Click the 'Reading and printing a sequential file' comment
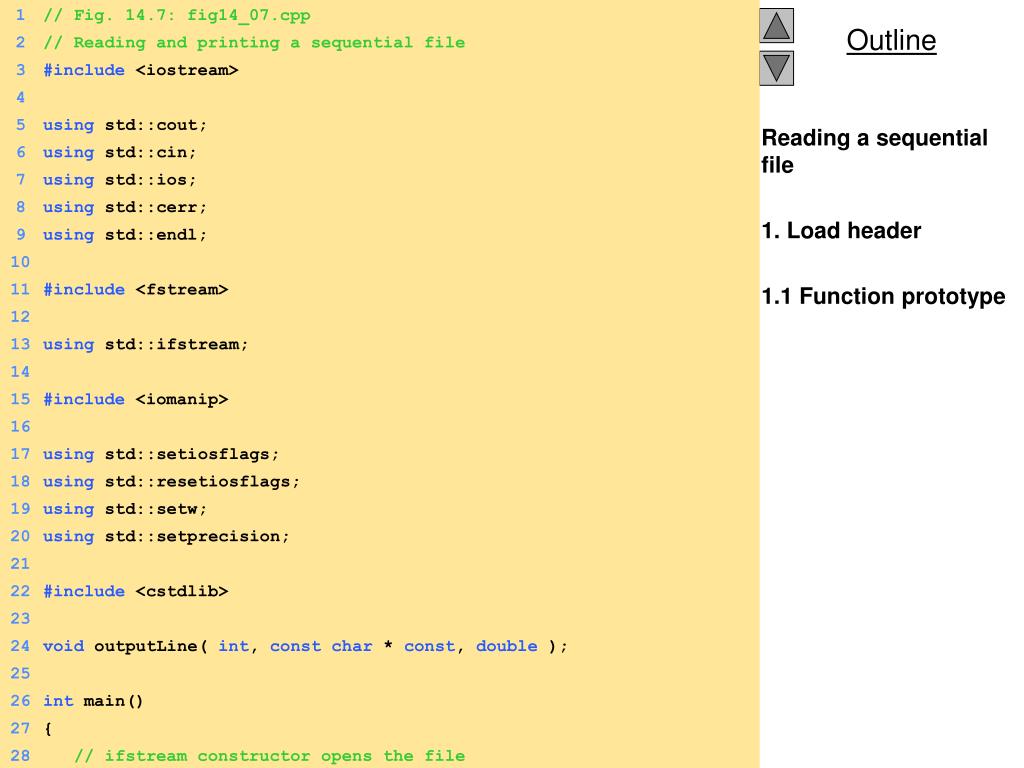Viewport: 1024px width, 768px height. click(254, 42)
